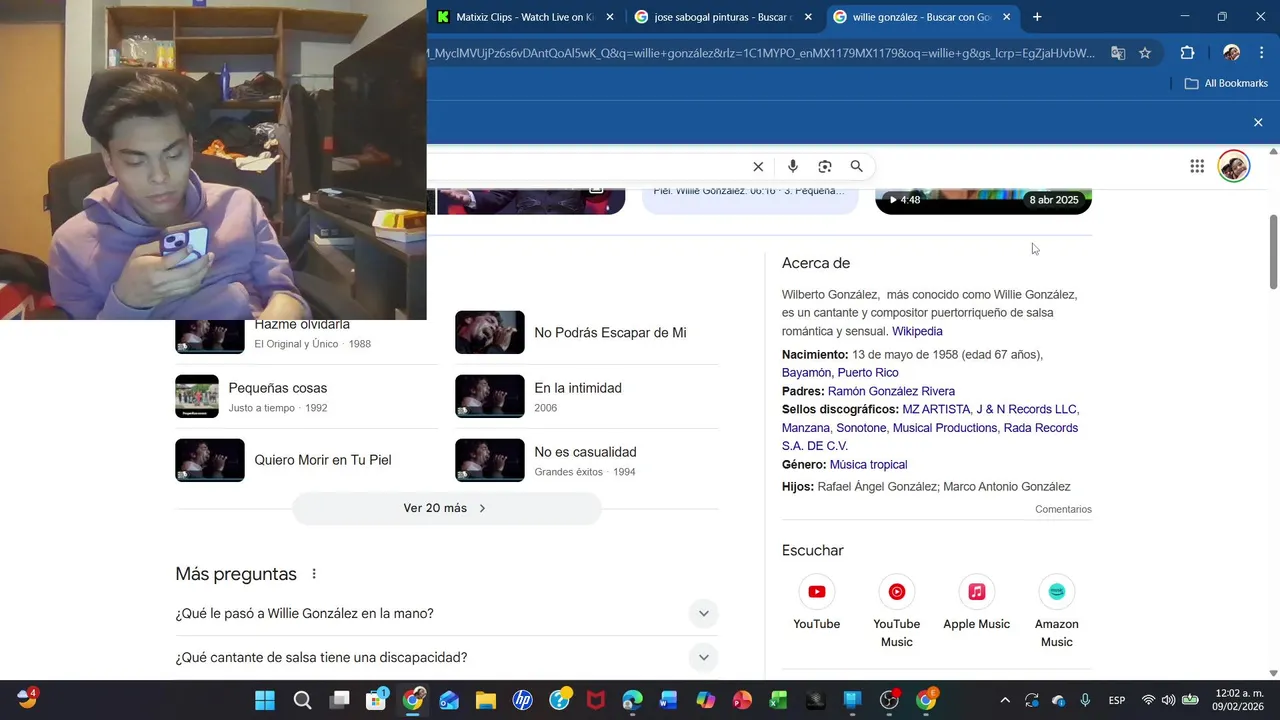Open Apple Music under Escuchar
The width and height of the screenshot is (1280, 720).
[x=976, y=603]
